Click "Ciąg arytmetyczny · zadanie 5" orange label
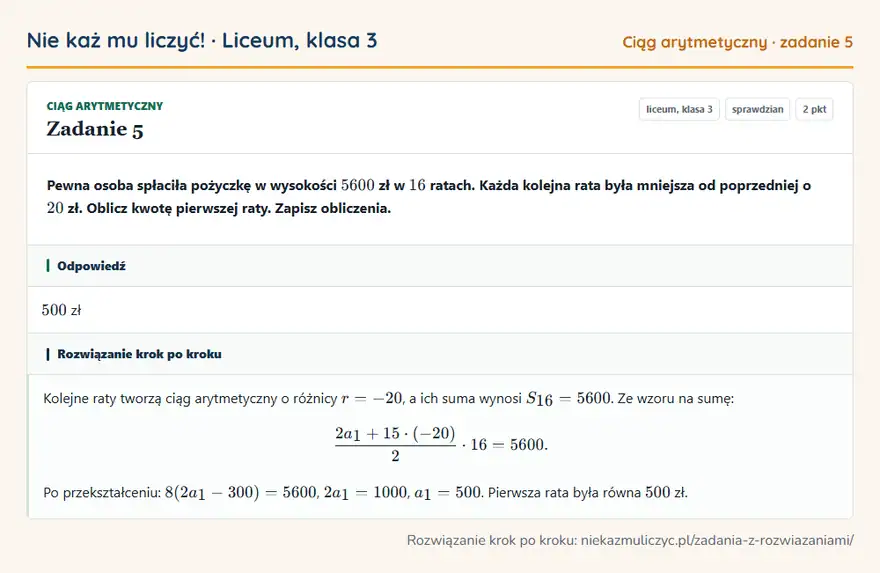 point(737,42)
